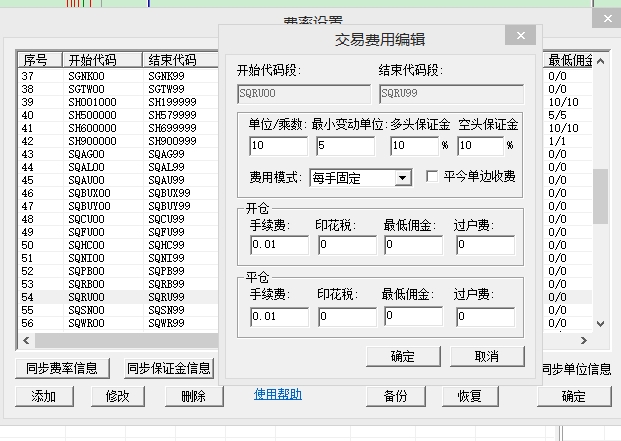
Task: Click the 最小变动单位 input field
Action: pos(345,146)
